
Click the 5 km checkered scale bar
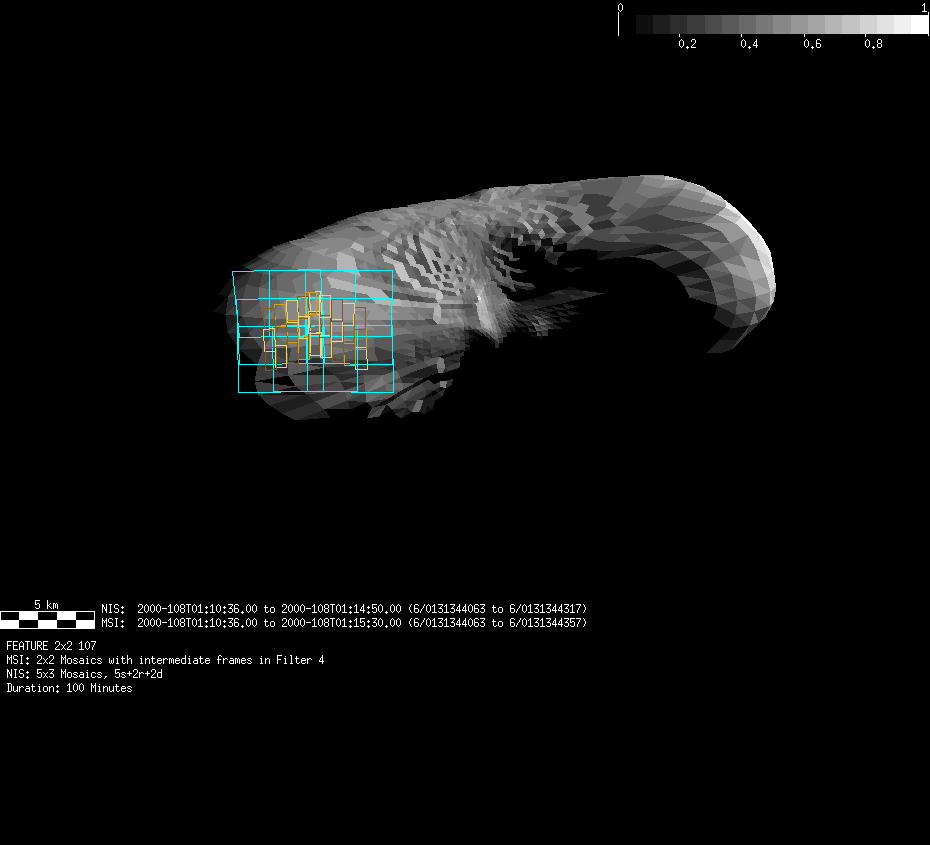(x=47, y=619)
